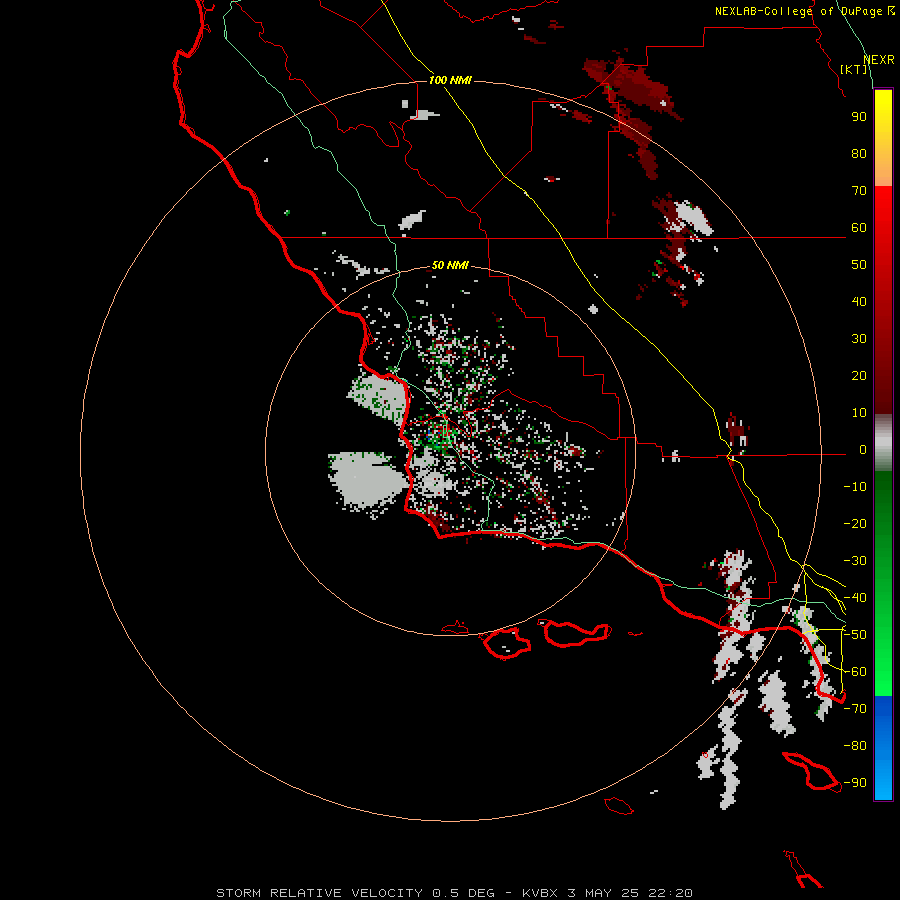Click the NEXR label near the color scale
Image resolution: width=900 pixels, height=900 pixels.
coord(879,60)
